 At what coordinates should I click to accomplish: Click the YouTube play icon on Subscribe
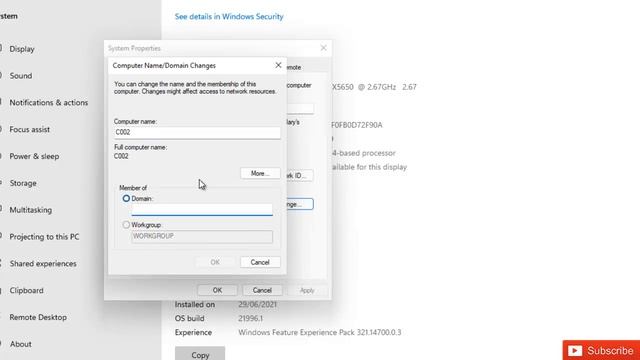coord(575,351)
